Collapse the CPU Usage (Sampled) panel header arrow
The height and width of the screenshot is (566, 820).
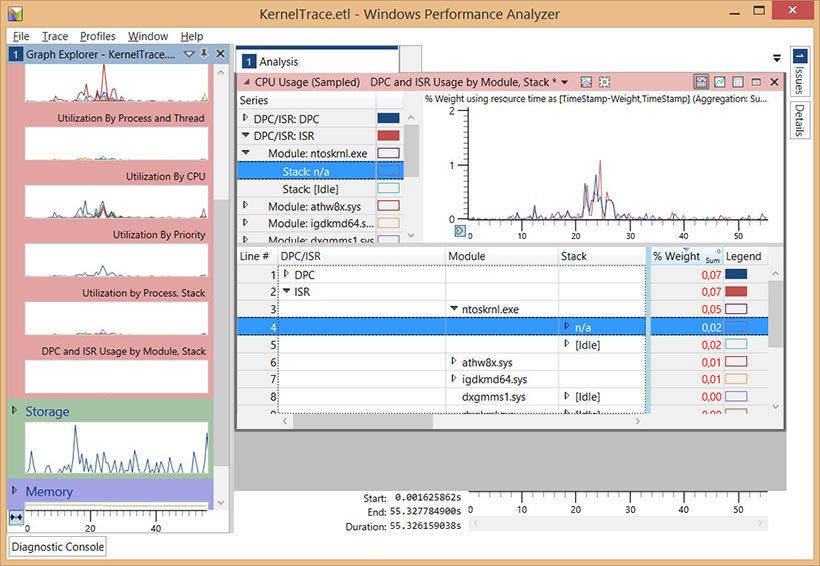pos(246,82)
